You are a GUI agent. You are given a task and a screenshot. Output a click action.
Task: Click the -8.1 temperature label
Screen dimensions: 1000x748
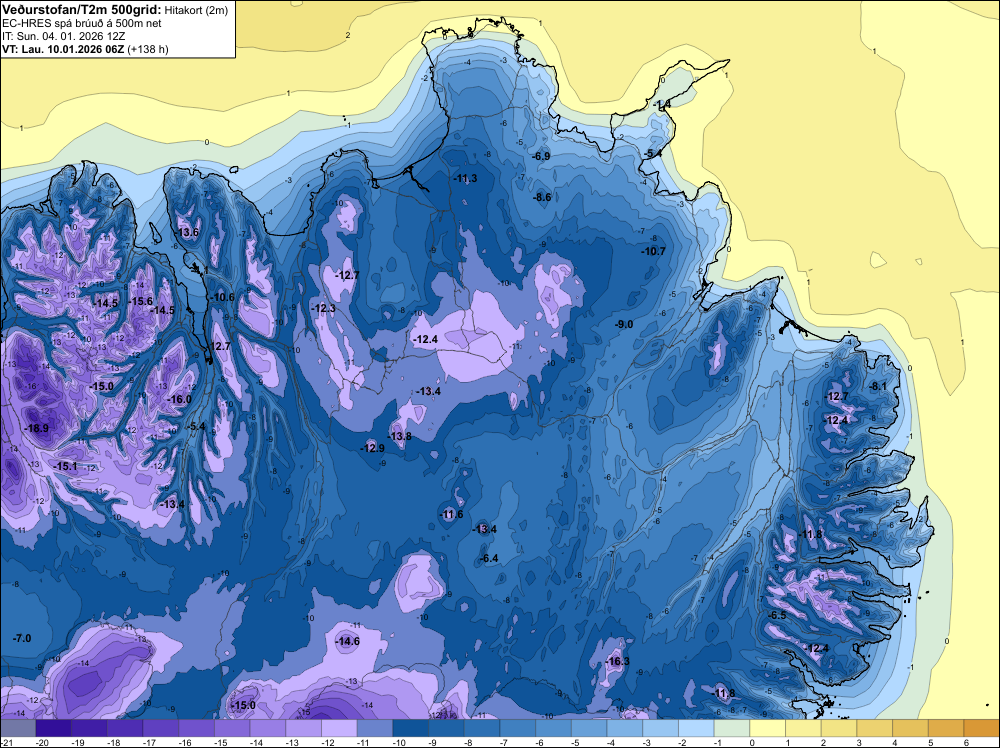[x=878, y=386]
